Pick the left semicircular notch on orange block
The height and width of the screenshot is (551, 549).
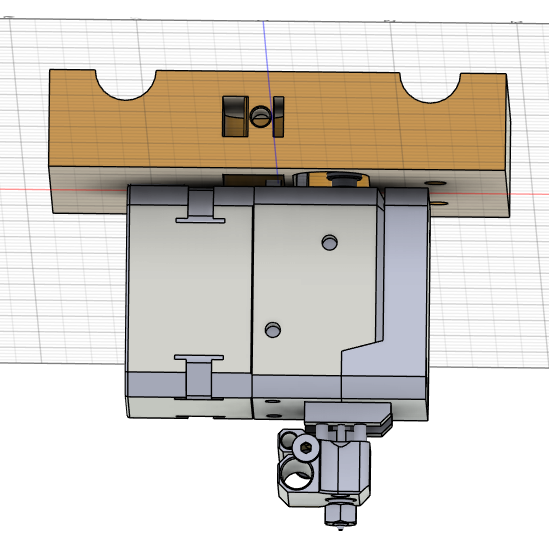coord(126,84)
